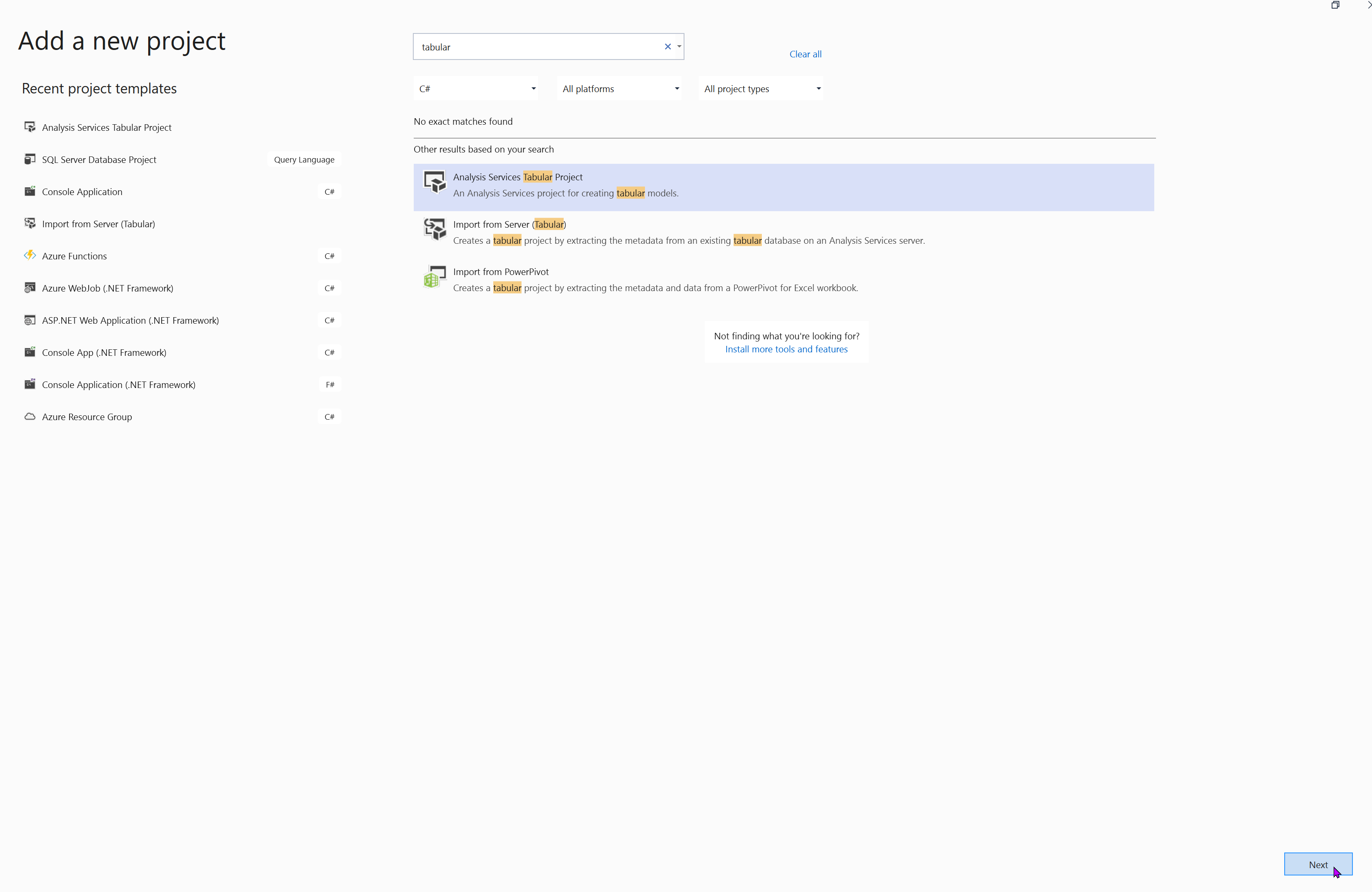1372x892 pixels.
Task: Open the All project types filter dropdown
Action: [x=761, y=89]
